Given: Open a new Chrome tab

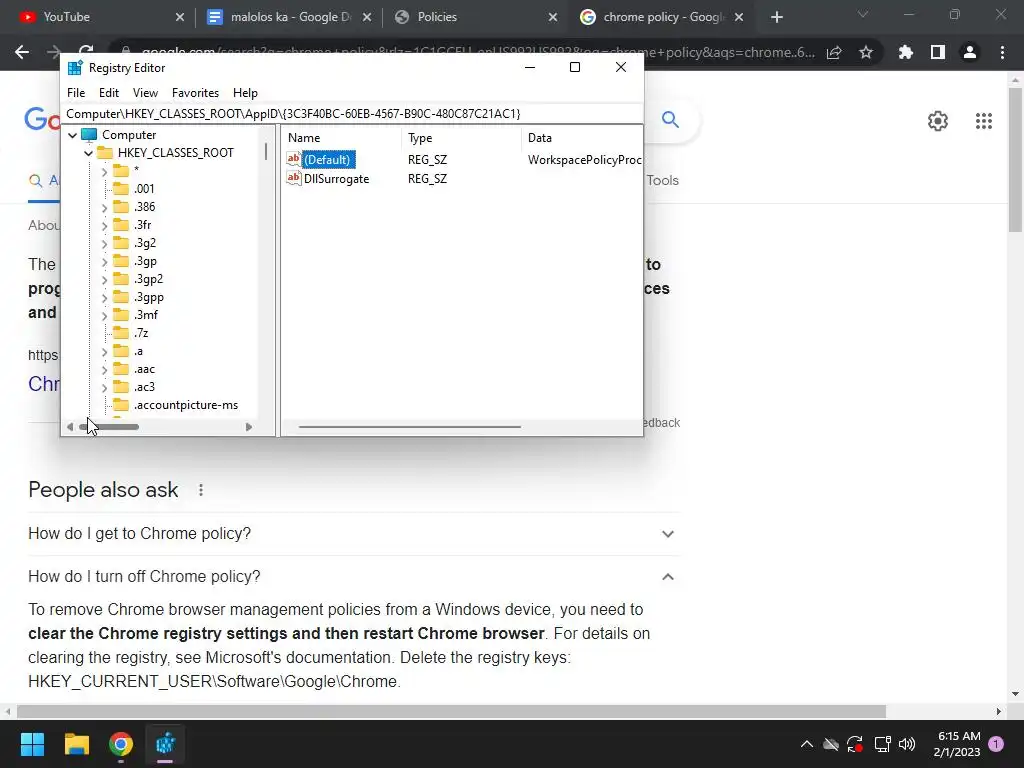Looking at the screenshot, I should click(776, 18).
